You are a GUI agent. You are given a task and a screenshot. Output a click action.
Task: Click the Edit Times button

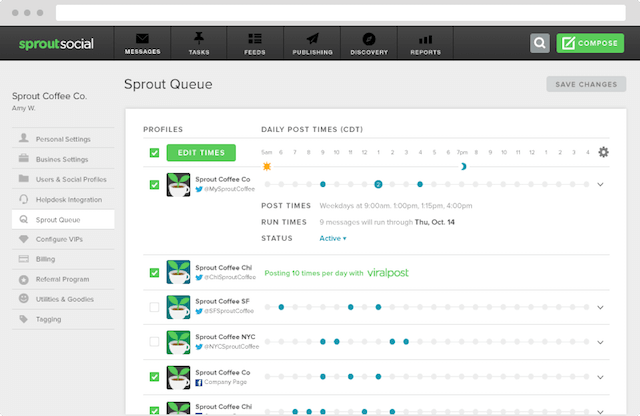(x=201, y=153)
